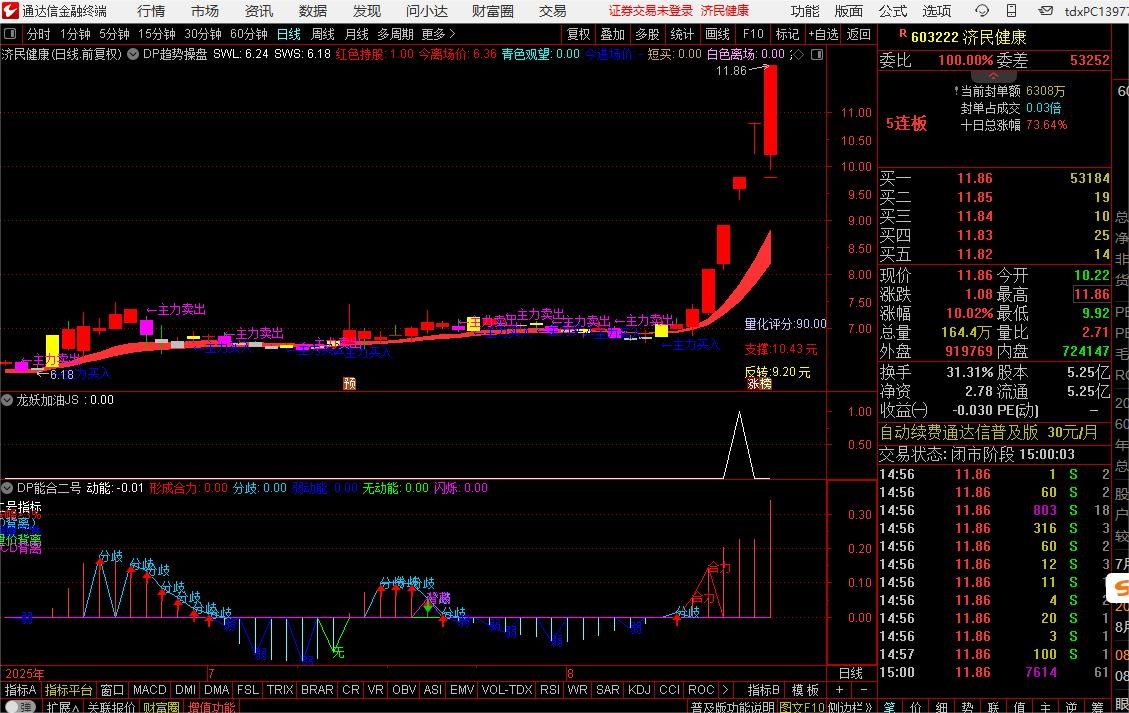
Task: Click the 统计 statistics button
Action: [682, 34]
